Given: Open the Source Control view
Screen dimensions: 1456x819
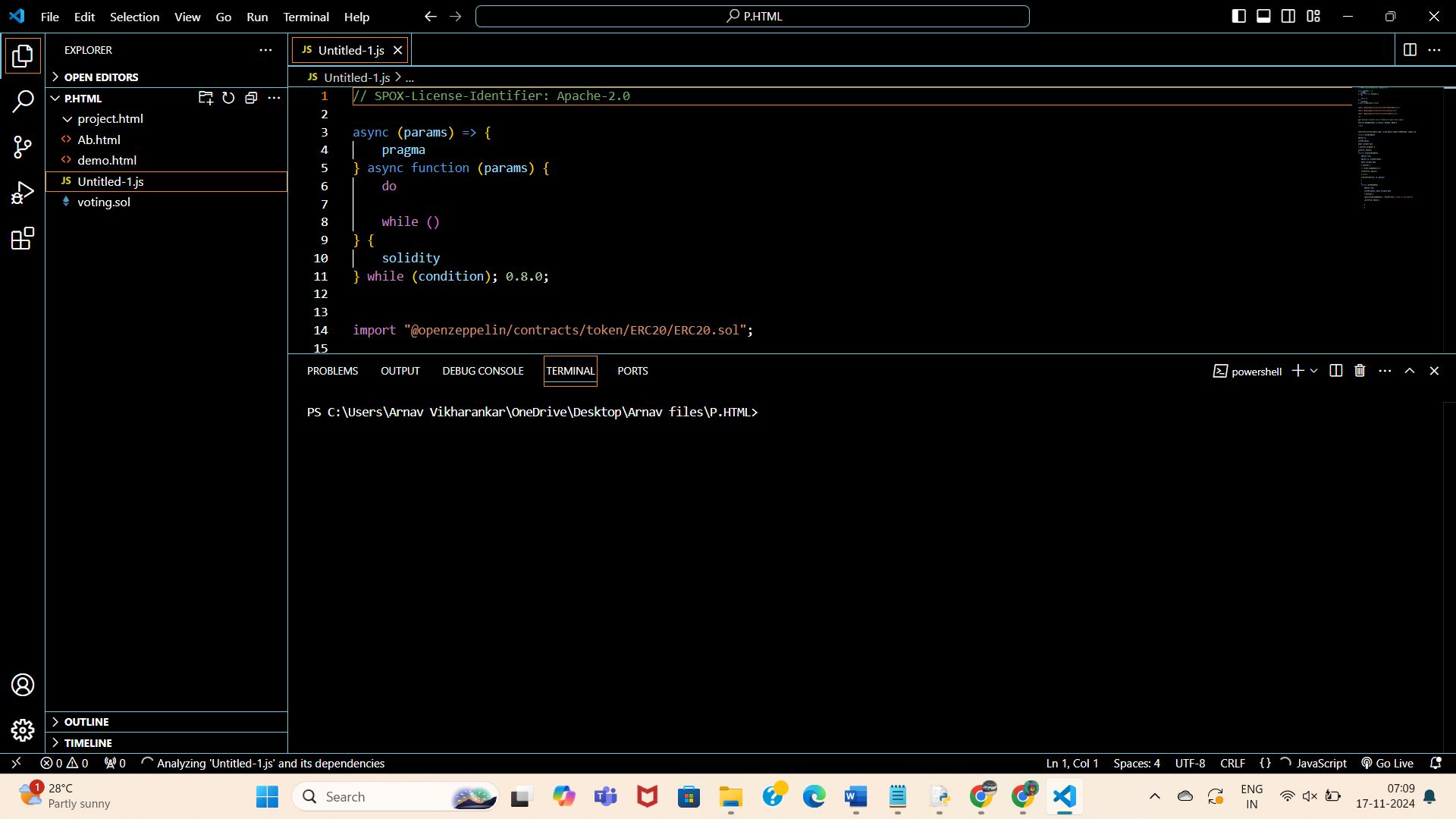Looking at the screenshot, I should pyautogui.click(x=23, y=147).
